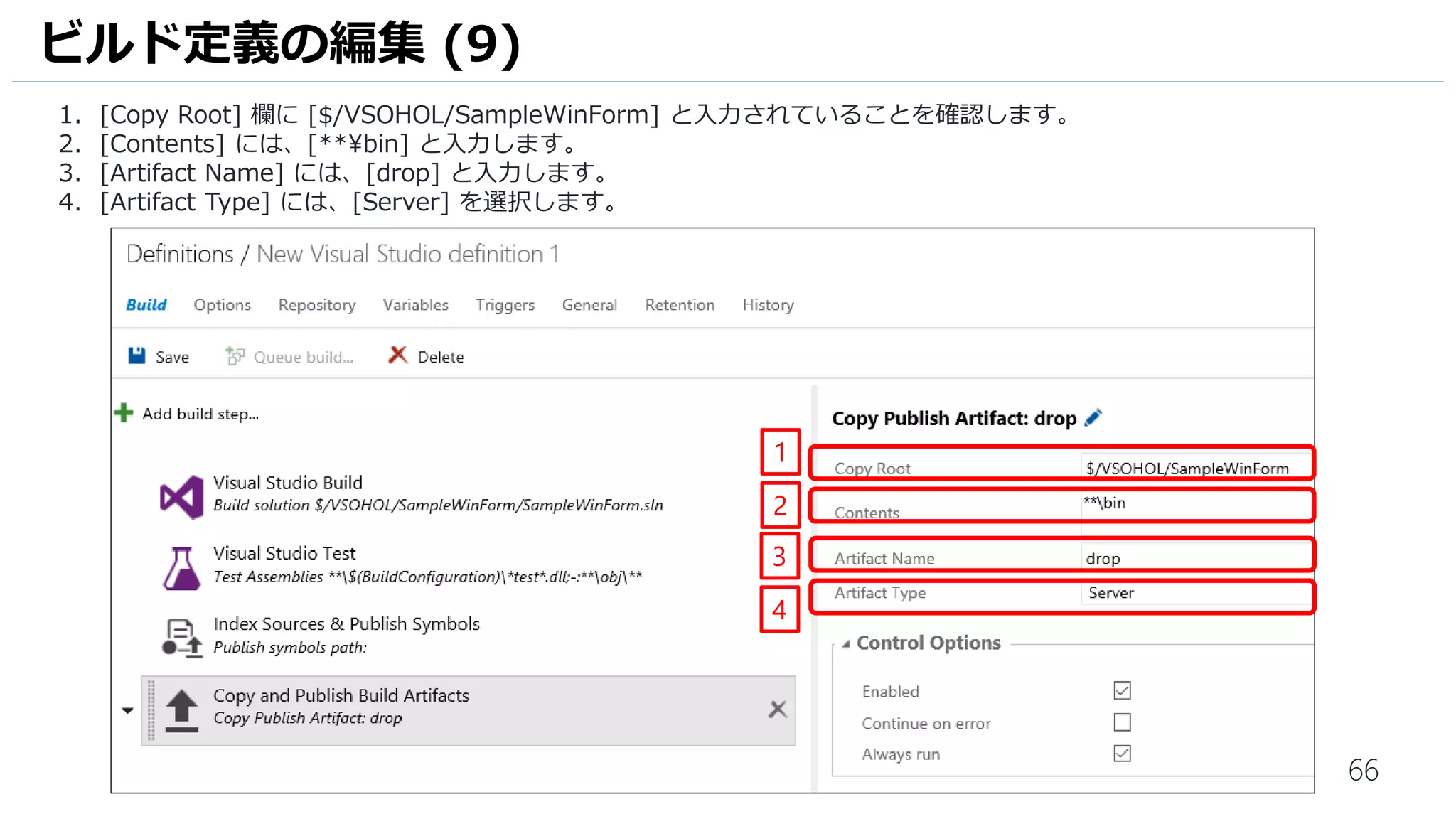This screenshot has width=1456, height=819.
Task: Select the Visual Studio Build step icon
Action: 181,496
